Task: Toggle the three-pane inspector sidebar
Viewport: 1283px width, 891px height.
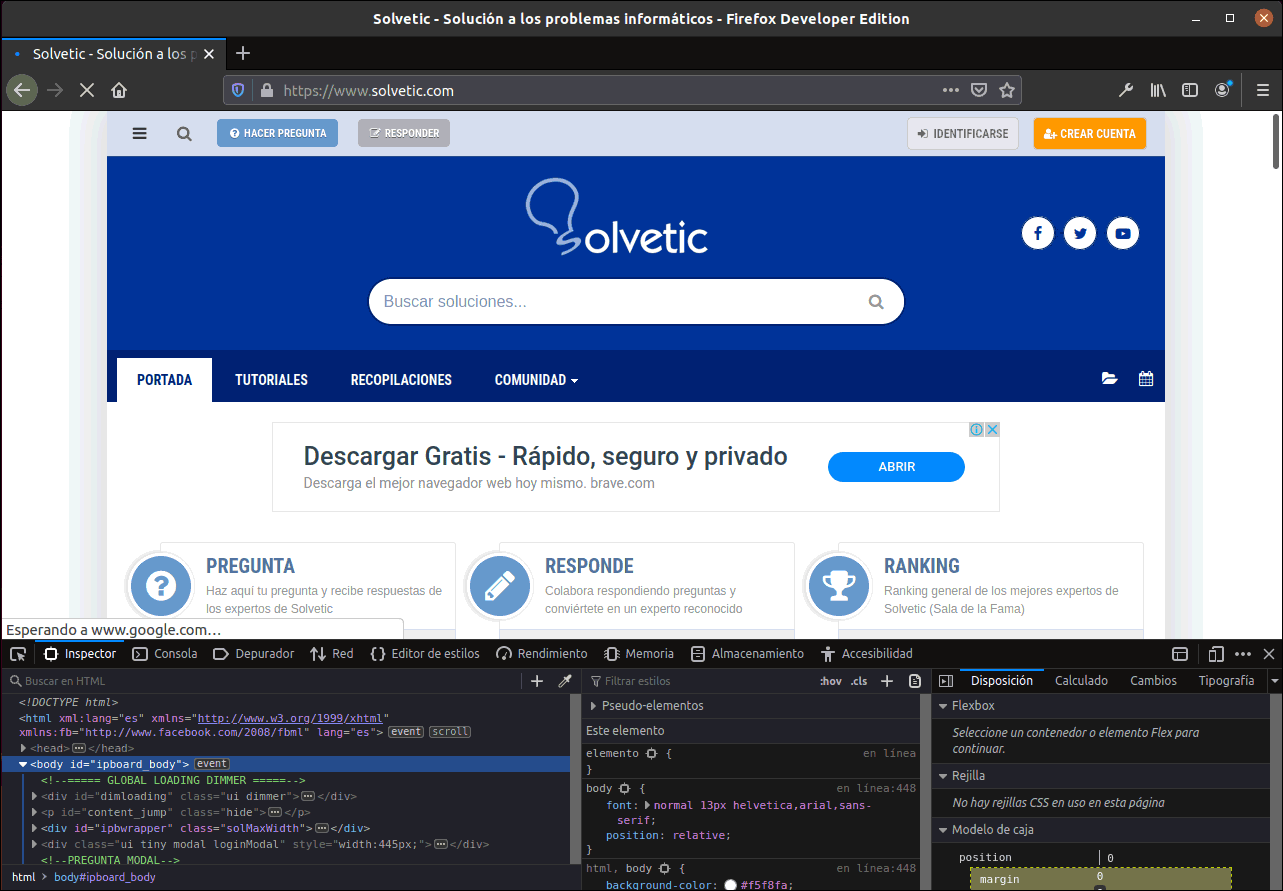Action: point(946,681)
